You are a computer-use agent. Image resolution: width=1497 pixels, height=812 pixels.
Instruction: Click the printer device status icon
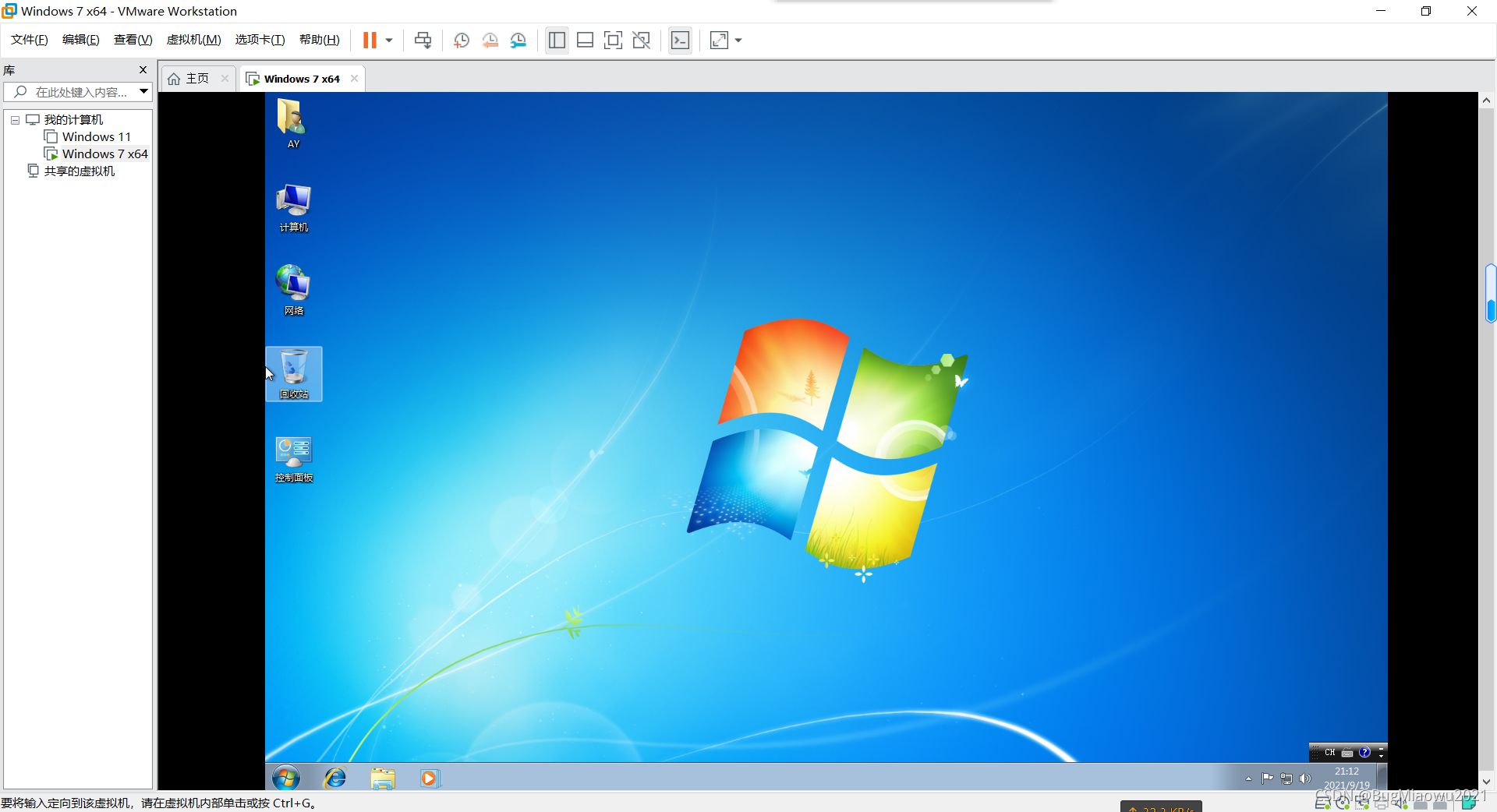click(x=1382, y=803)
